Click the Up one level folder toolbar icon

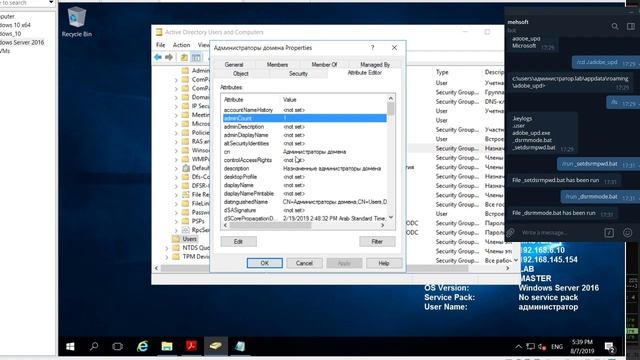pyautogui.click(x=184, y=58)
